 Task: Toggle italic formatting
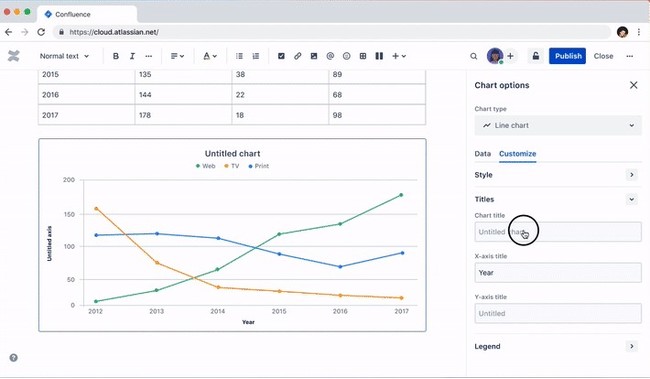pos(132,56)
